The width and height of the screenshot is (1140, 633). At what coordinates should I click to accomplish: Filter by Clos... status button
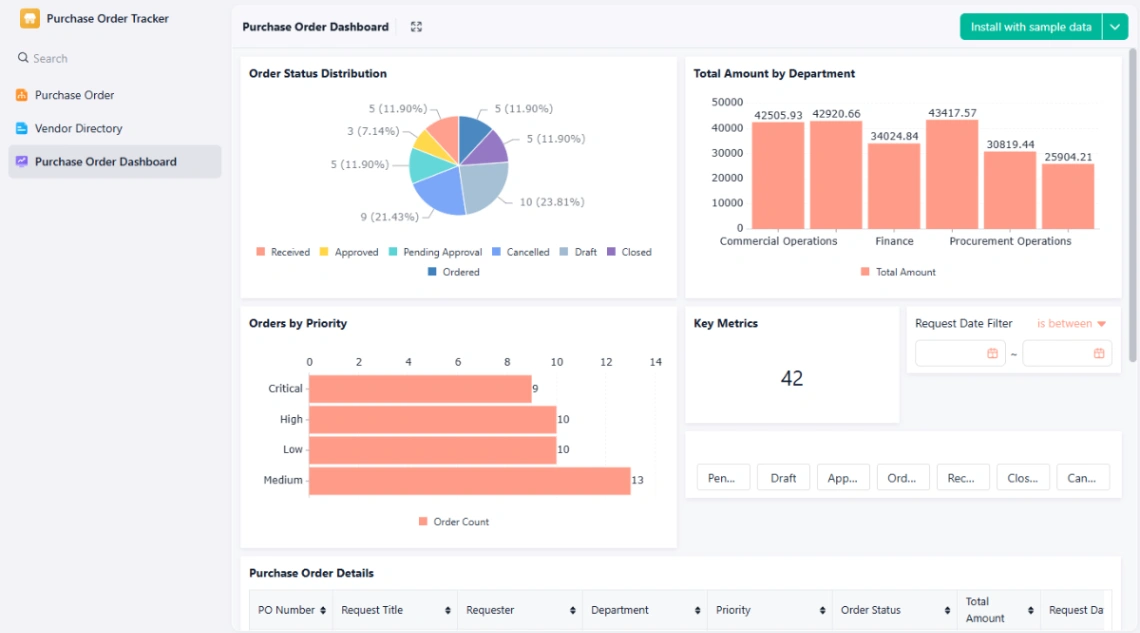point(1023,477)
